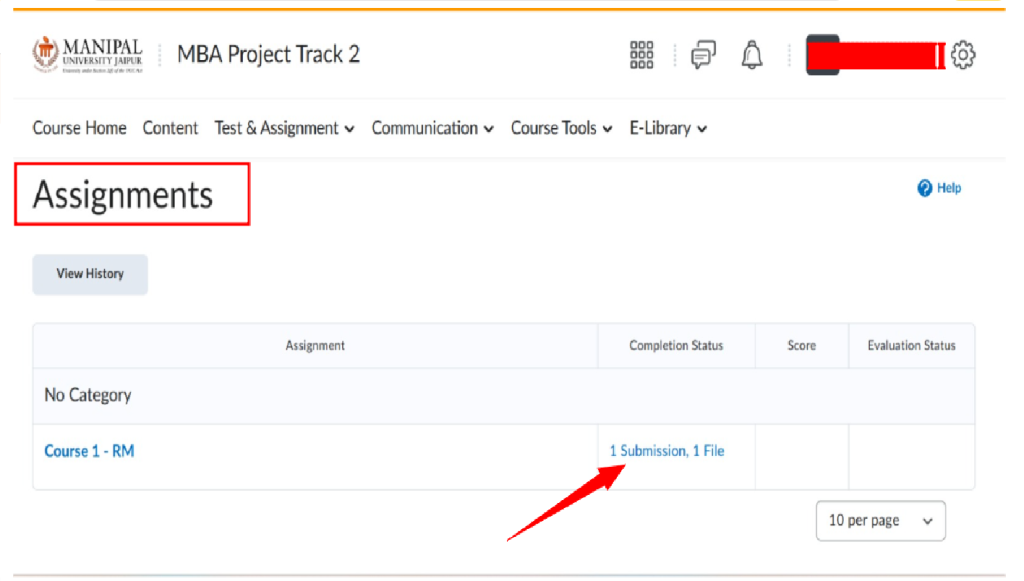Expand the Communication dropdown menu
This screenshot has height=581, width=1024.
(x=433, y=128)
